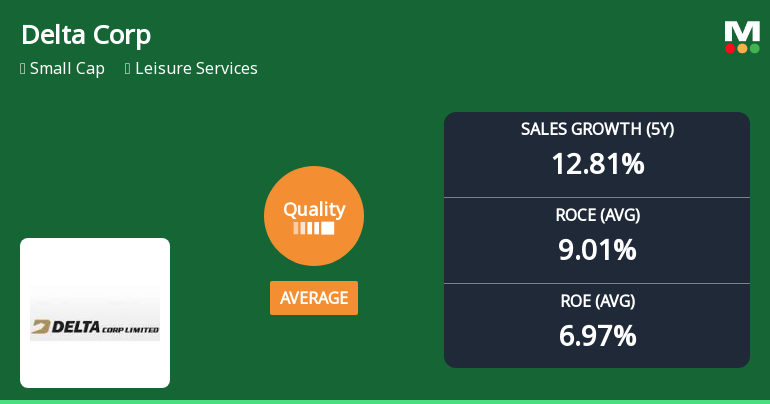Click the ROCE (AVG) label
The width and height of the screenshot is (770, 404).
[x=597, y=215]
